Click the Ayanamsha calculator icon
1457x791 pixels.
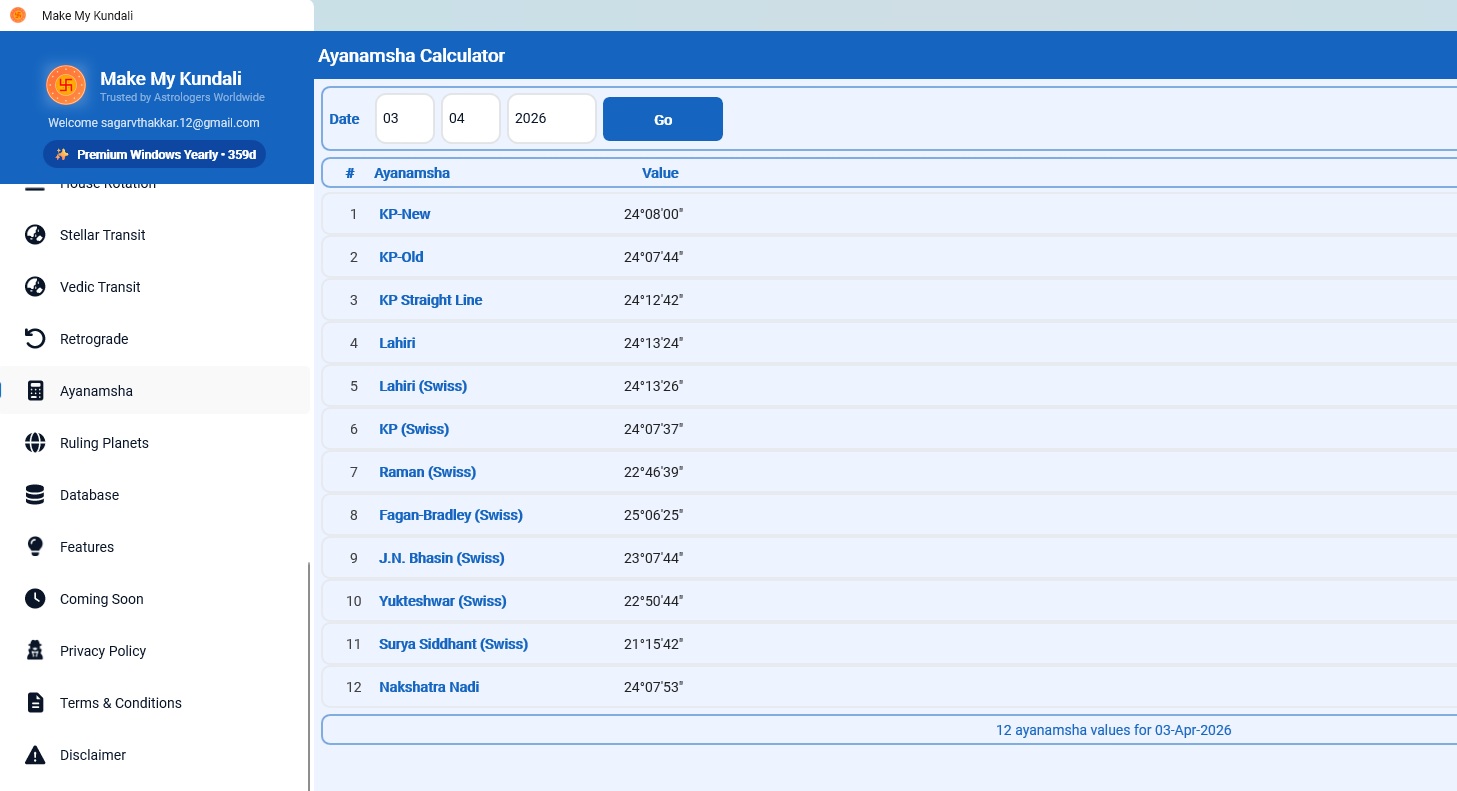click(35, 391)
